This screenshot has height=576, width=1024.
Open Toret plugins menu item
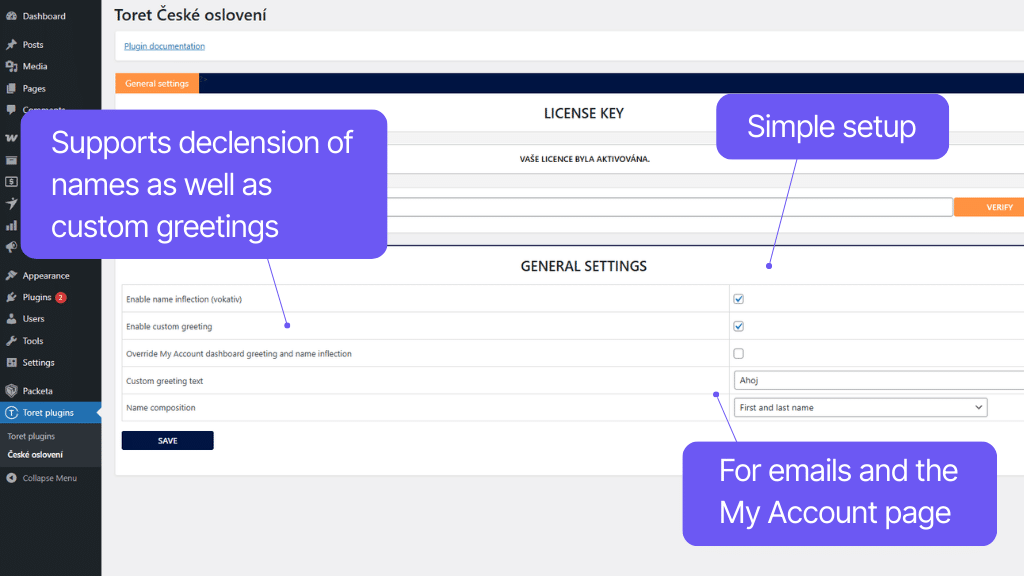(x=49, y=413)
